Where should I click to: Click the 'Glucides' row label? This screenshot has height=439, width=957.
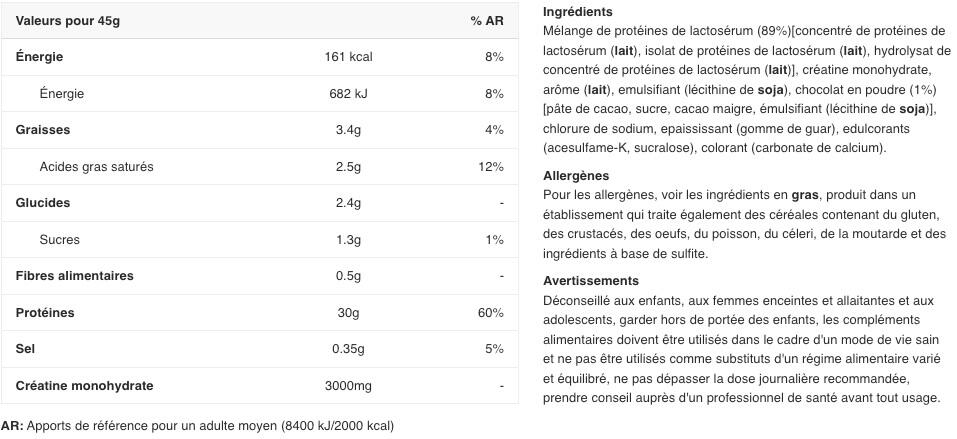point(43,203)
